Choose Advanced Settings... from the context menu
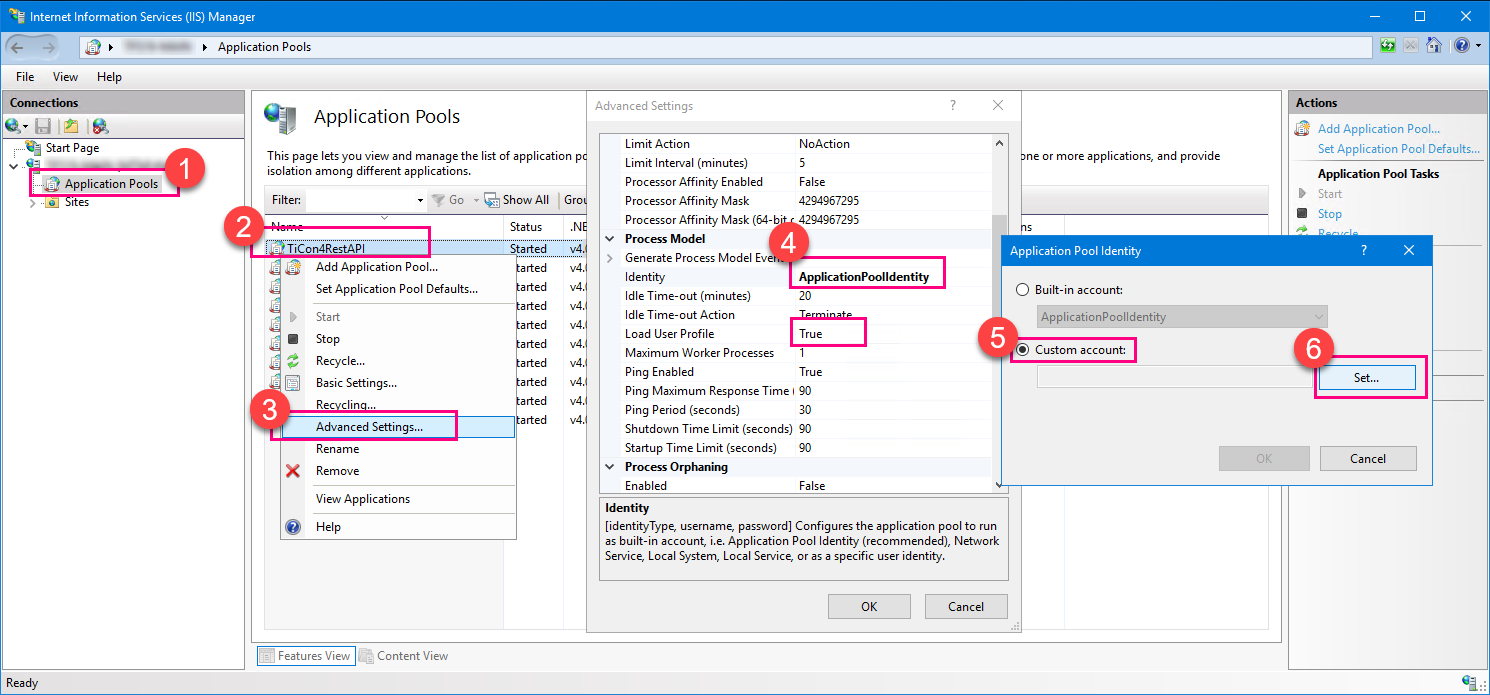The height and width of the screenshot is (695, 1490). (x=369, y=427)
